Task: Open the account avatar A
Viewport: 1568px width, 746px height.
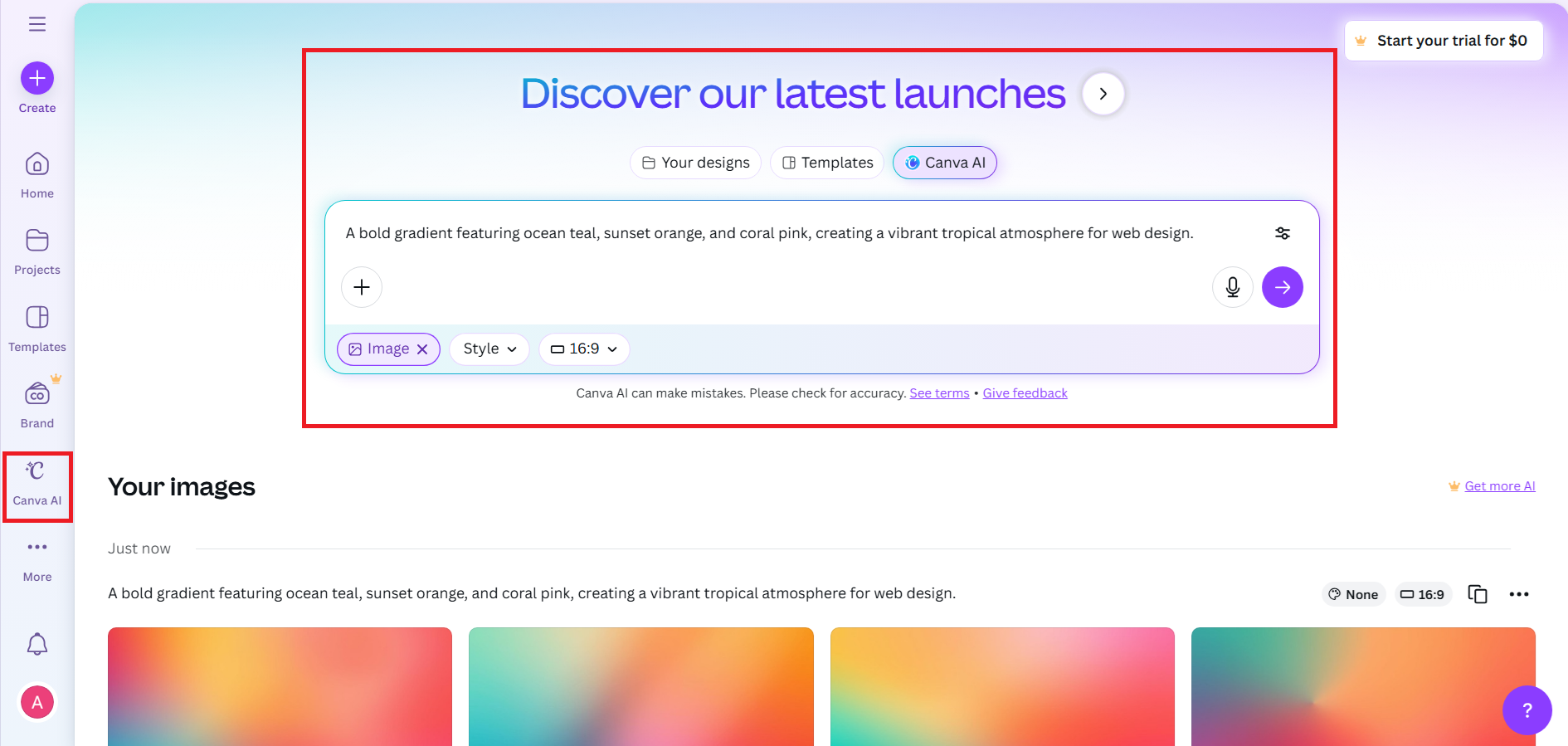Action: point(37,702)
